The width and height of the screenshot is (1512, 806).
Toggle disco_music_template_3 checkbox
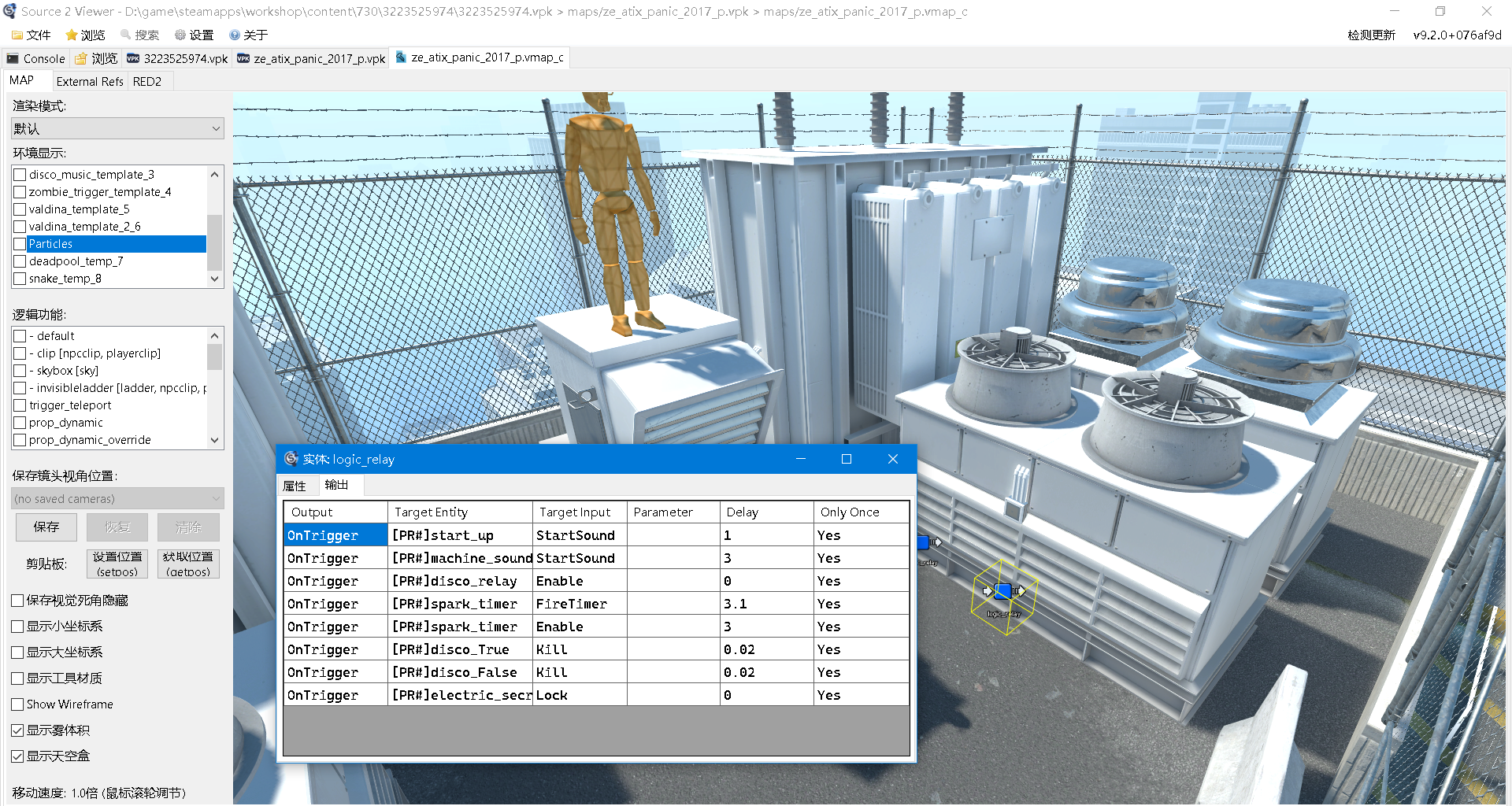(x=20, y=175)
